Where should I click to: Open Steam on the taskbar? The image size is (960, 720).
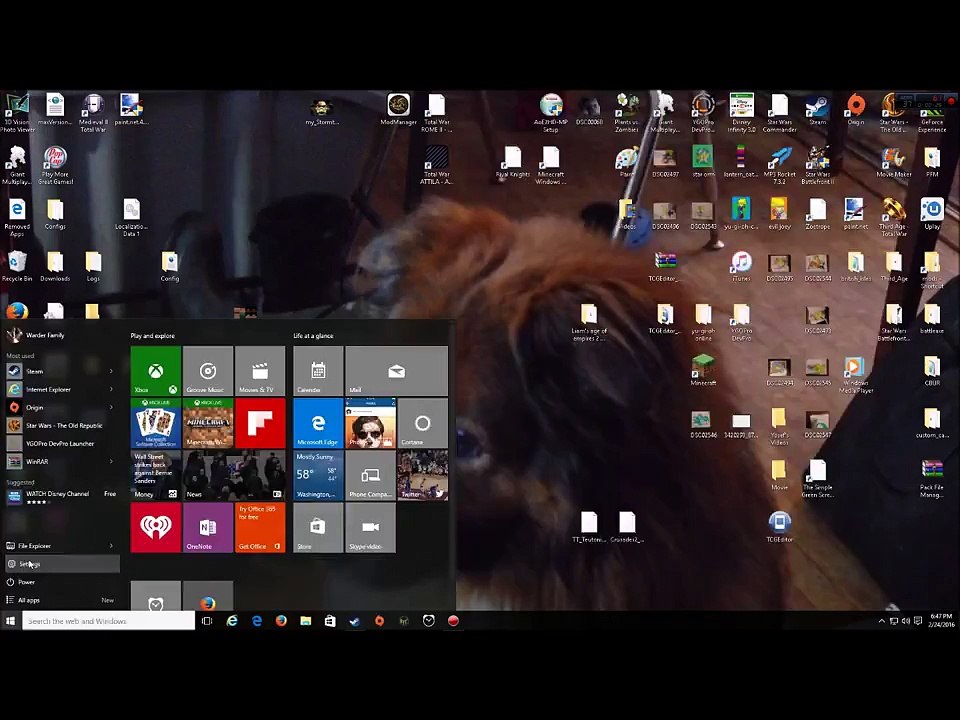coord(354,621)
